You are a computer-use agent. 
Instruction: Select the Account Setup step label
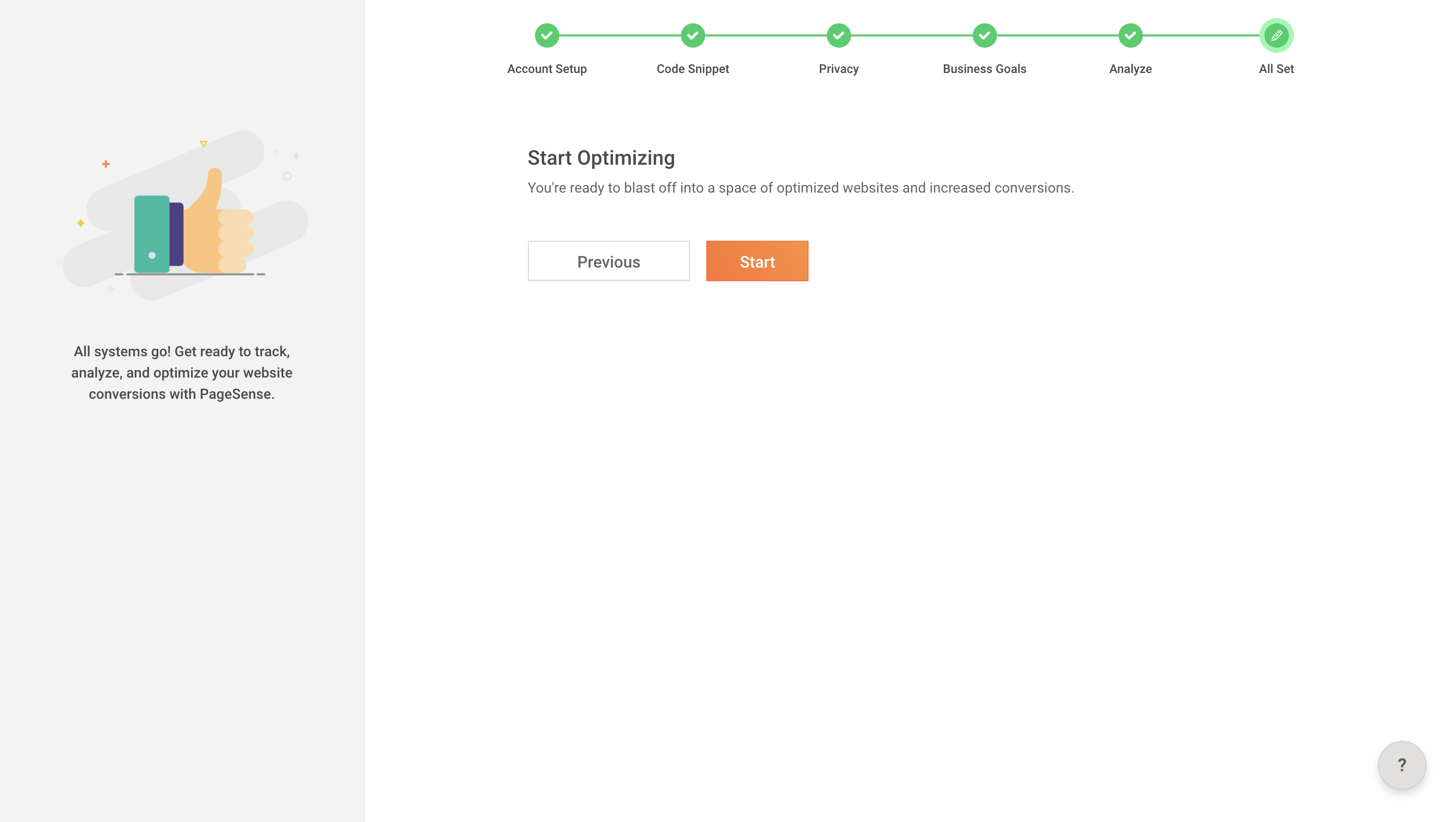547,69
